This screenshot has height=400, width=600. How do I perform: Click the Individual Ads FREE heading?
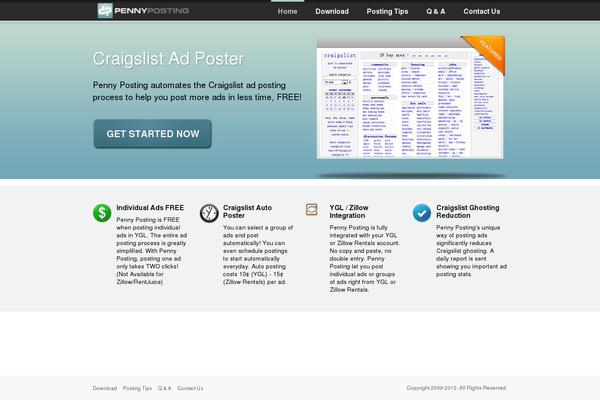pyautogui.click(x=150, y=207)
